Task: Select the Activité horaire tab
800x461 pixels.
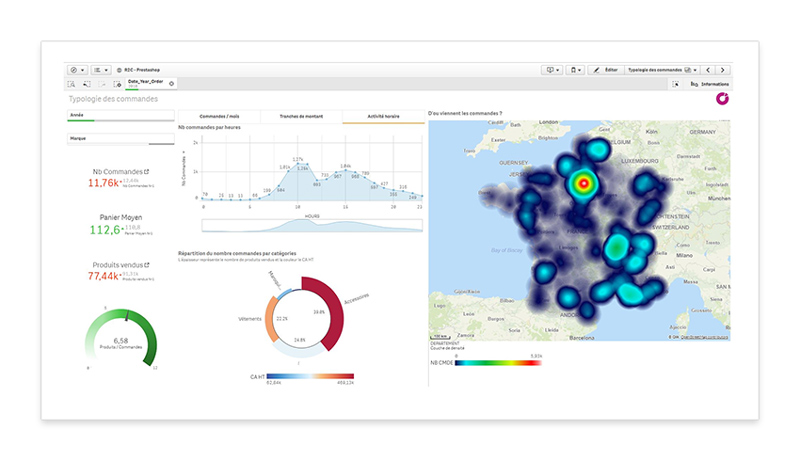Action: tap(384, 117)
